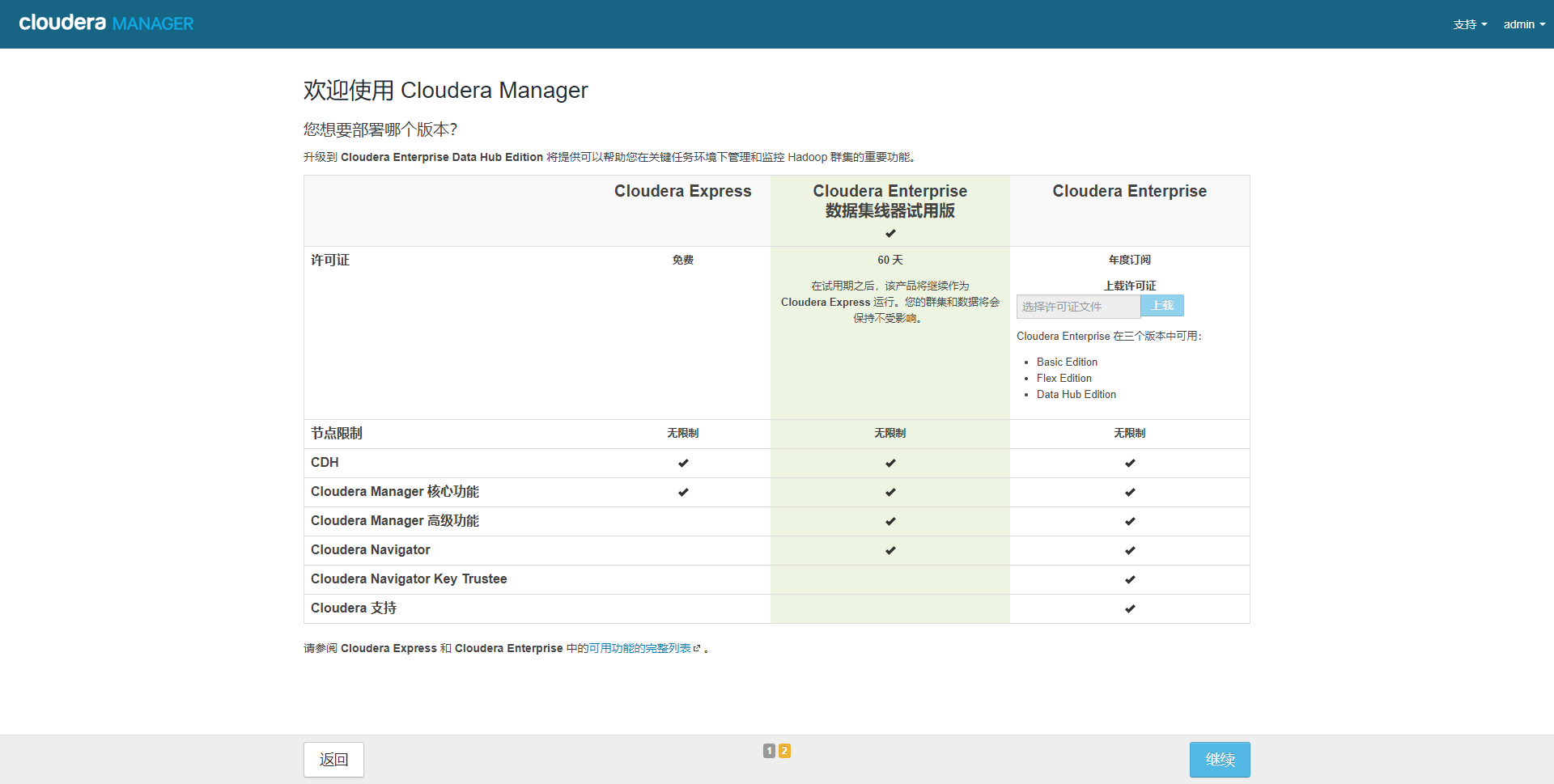Image resolution: width=1554 pixels, height=784 pixels.
Task: Click the 节点限制 row label
Action: [337, 433]
